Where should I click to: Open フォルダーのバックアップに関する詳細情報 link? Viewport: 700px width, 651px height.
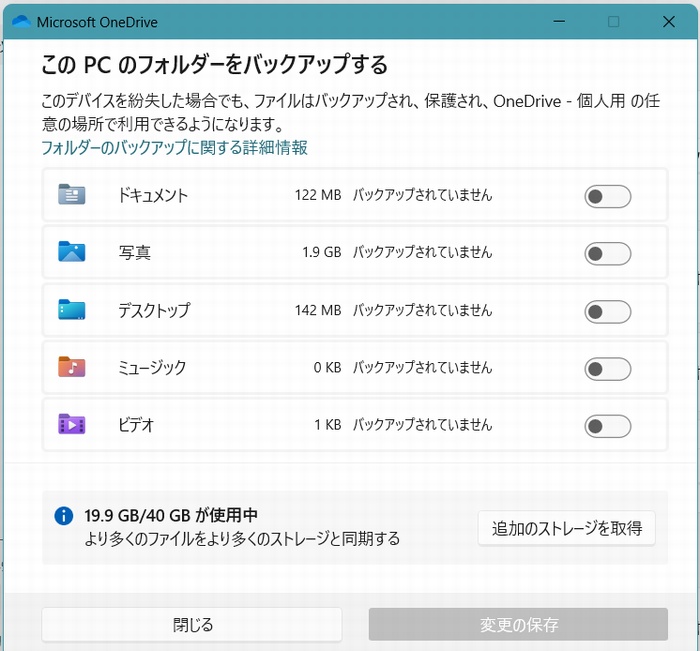tap(174, 148)
